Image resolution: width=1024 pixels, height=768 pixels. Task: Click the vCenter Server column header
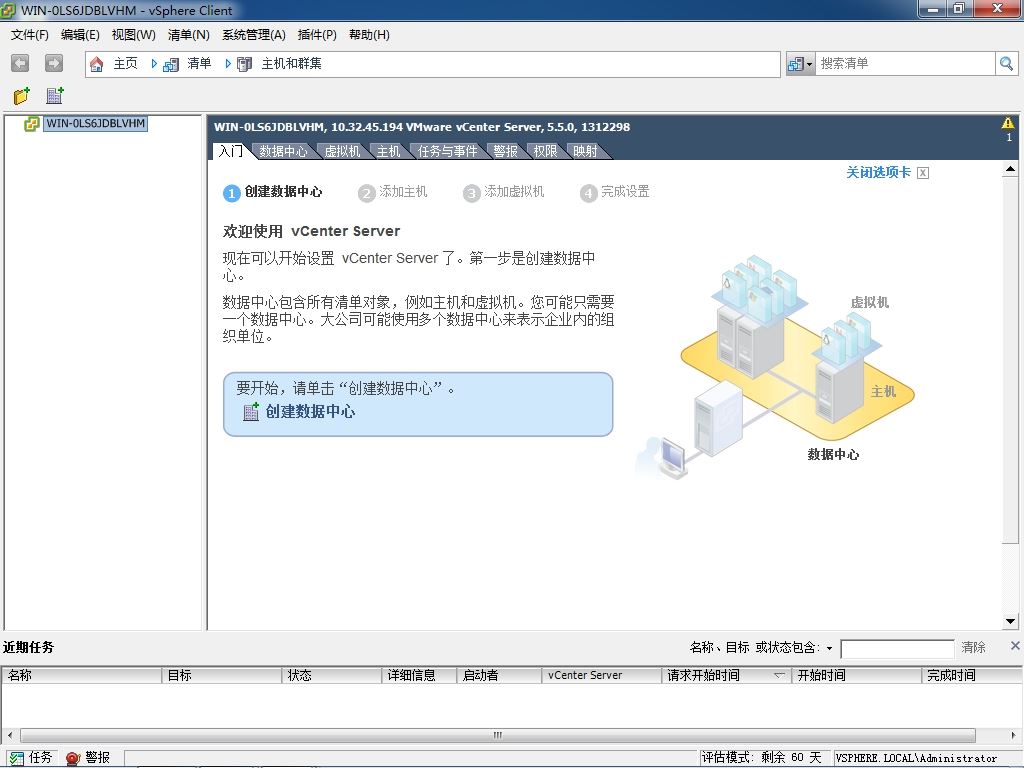602,675
